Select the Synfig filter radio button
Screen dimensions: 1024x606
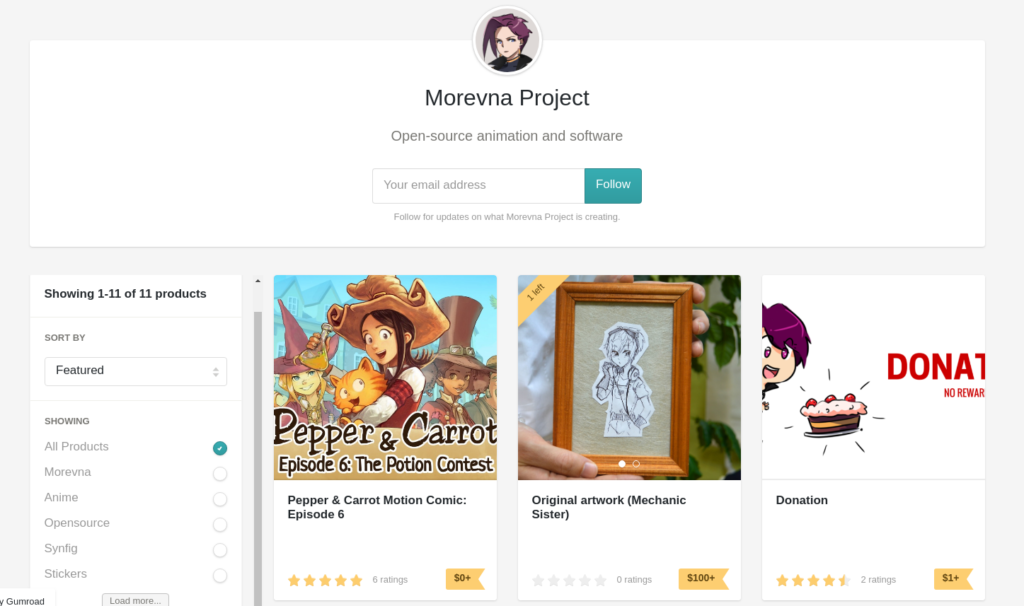pyautogui.click(x=220, y=550)
